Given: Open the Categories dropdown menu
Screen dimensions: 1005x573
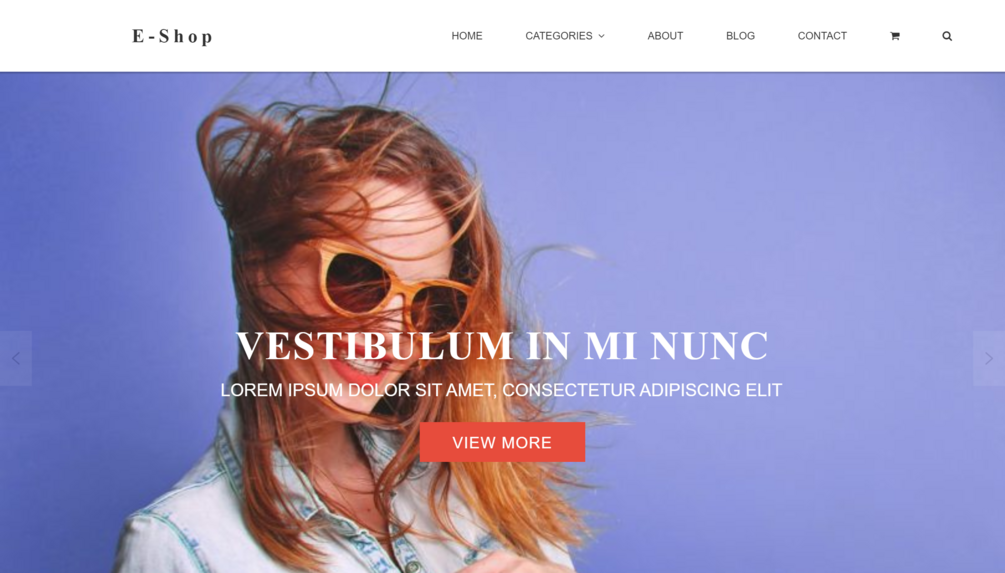Looking at the screenshot, I should (x=565, y=36).
